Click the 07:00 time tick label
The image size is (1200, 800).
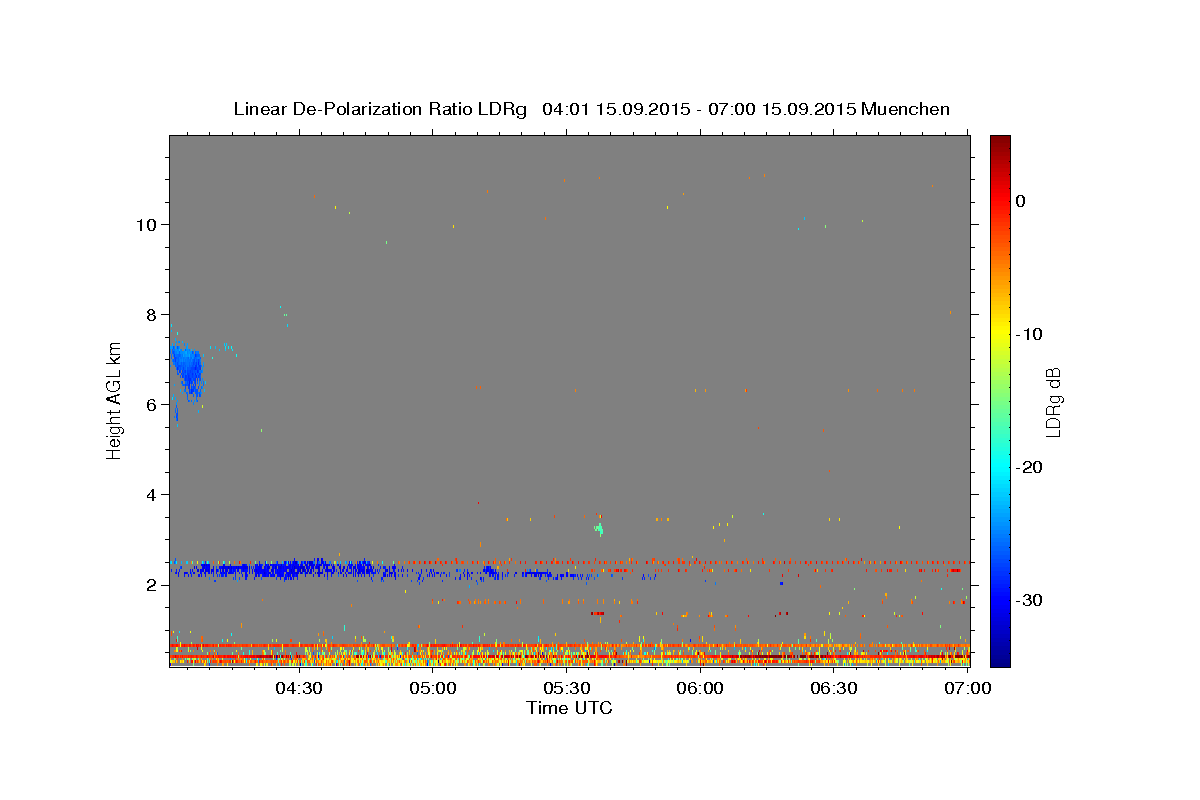tap(967, 688)
